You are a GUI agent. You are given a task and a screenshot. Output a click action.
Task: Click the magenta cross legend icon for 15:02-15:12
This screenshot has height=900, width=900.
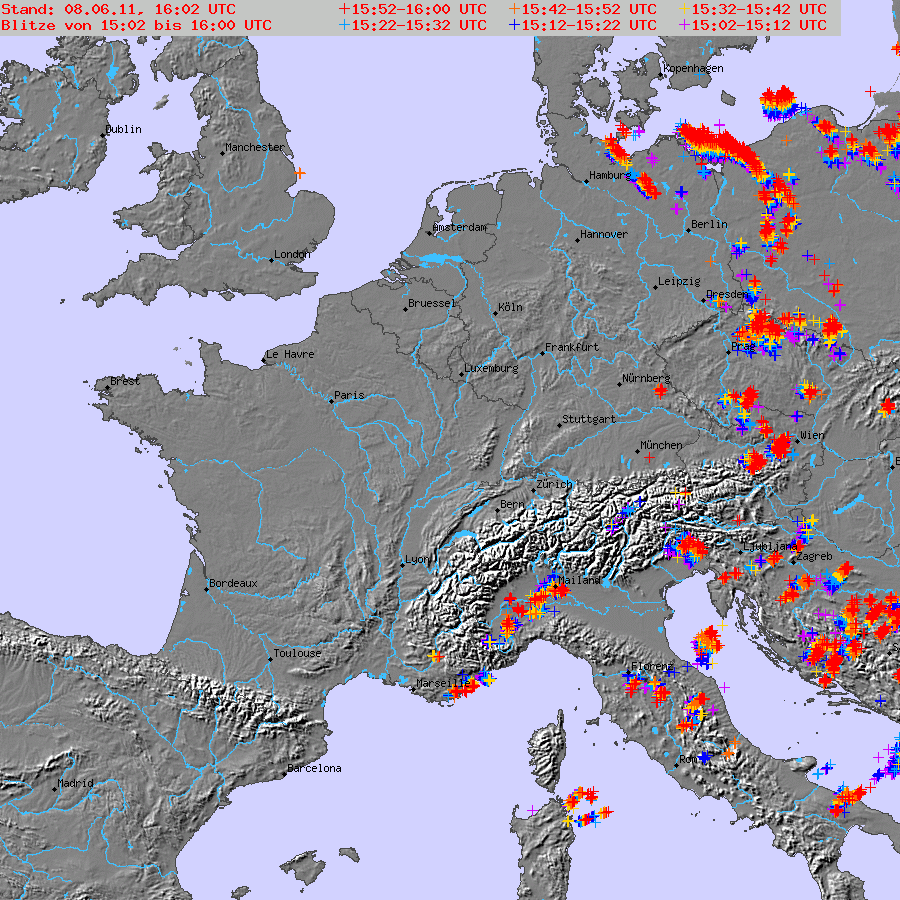pyautogui.click(x=685, y=25)
